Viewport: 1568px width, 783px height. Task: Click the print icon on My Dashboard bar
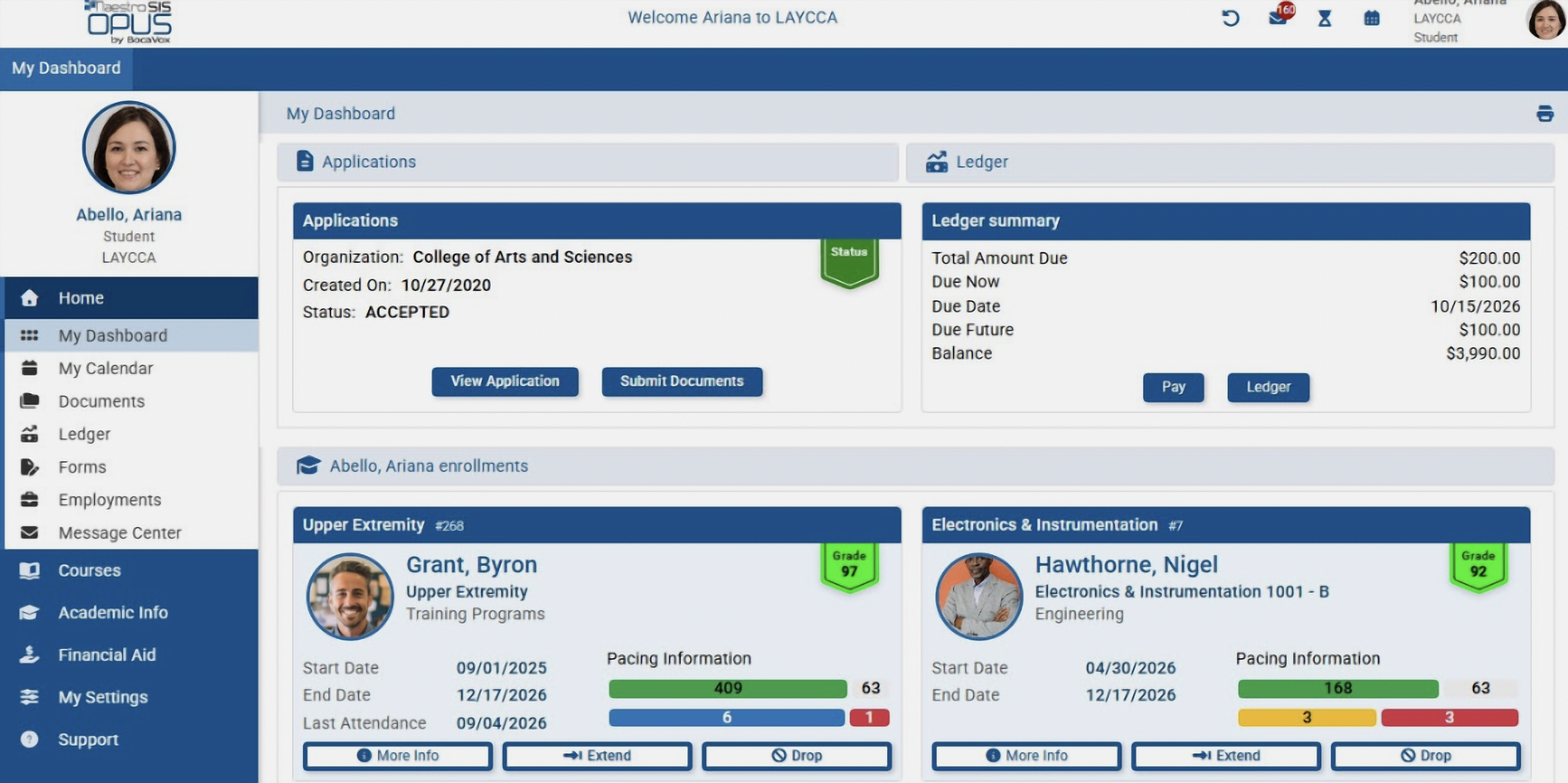1544,113
